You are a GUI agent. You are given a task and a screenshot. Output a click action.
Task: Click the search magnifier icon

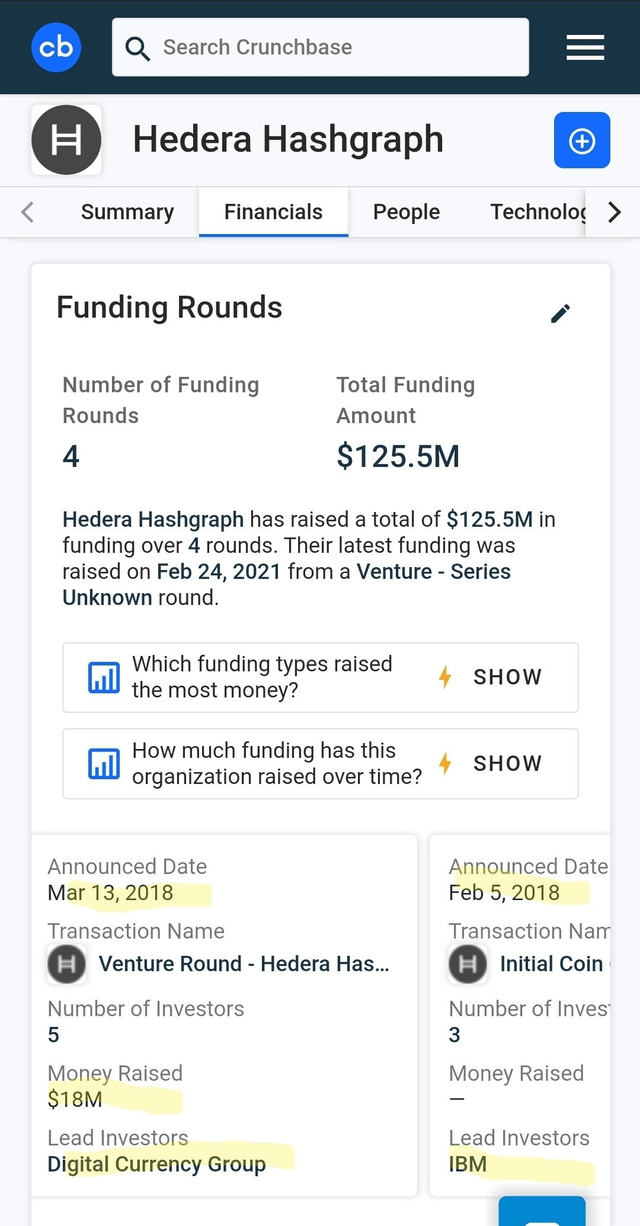tap(138, 48)
